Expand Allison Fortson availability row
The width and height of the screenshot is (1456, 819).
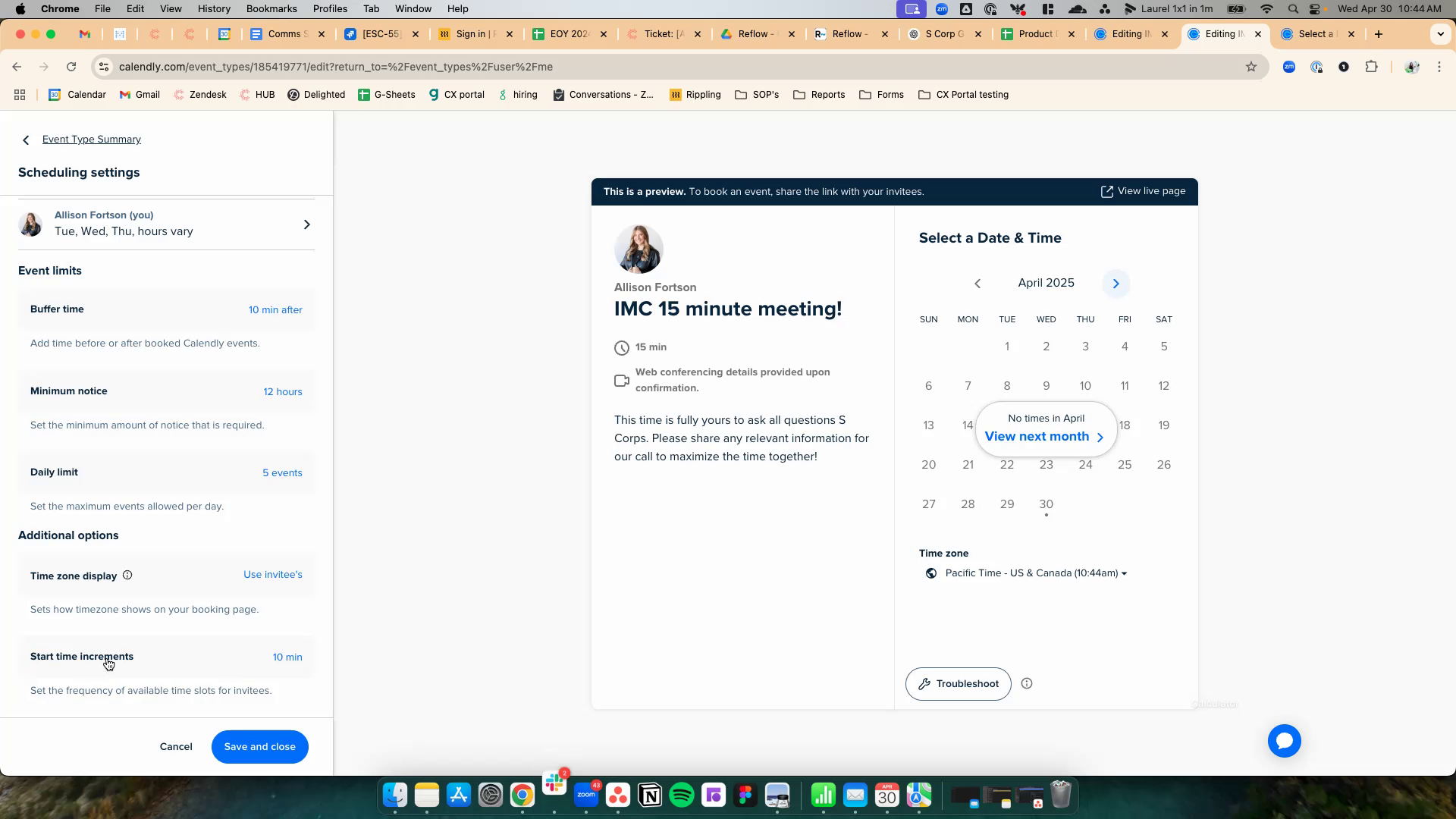[x=306, y=224]
